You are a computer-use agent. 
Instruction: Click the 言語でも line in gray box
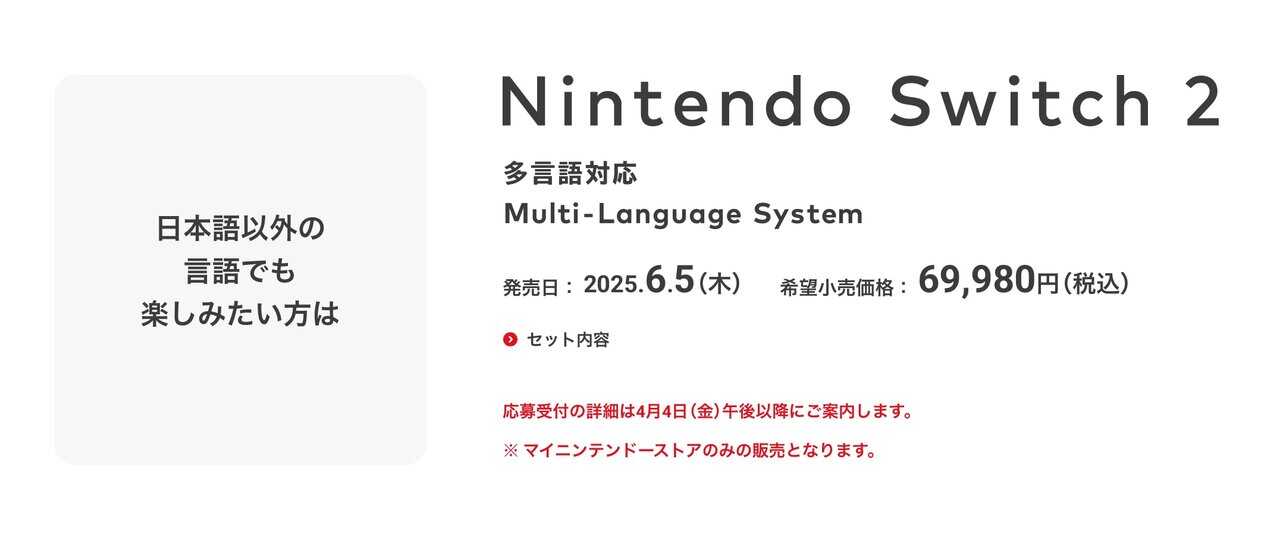240,271
